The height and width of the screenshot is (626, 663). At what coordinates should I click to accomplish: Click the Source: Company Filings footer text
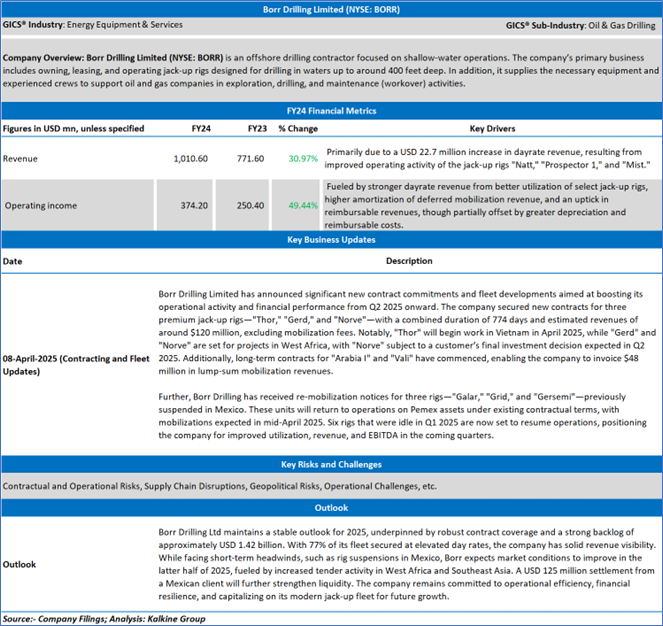coord(104,619)
